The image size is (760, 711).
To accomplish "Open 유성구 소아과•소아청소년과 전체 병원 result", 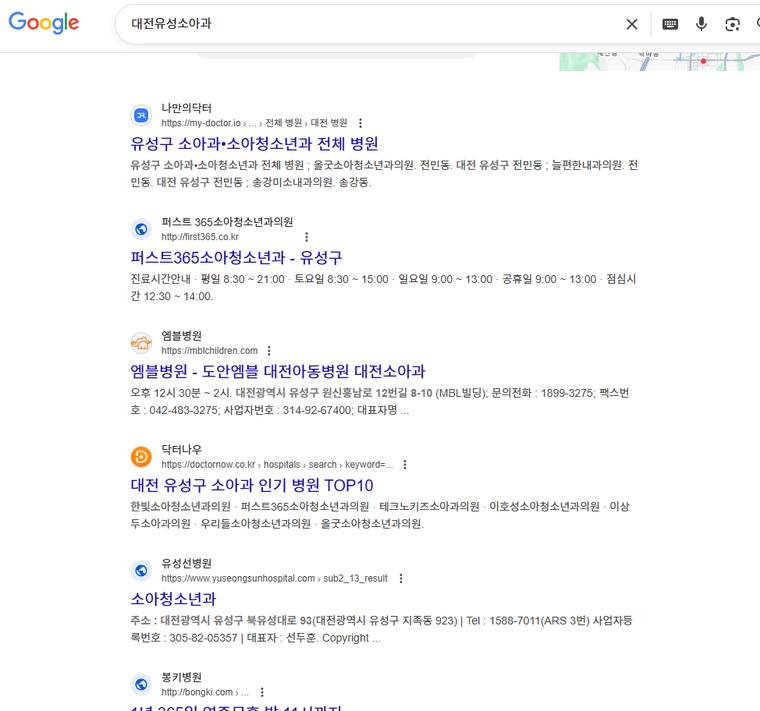I will click(254, 143).
